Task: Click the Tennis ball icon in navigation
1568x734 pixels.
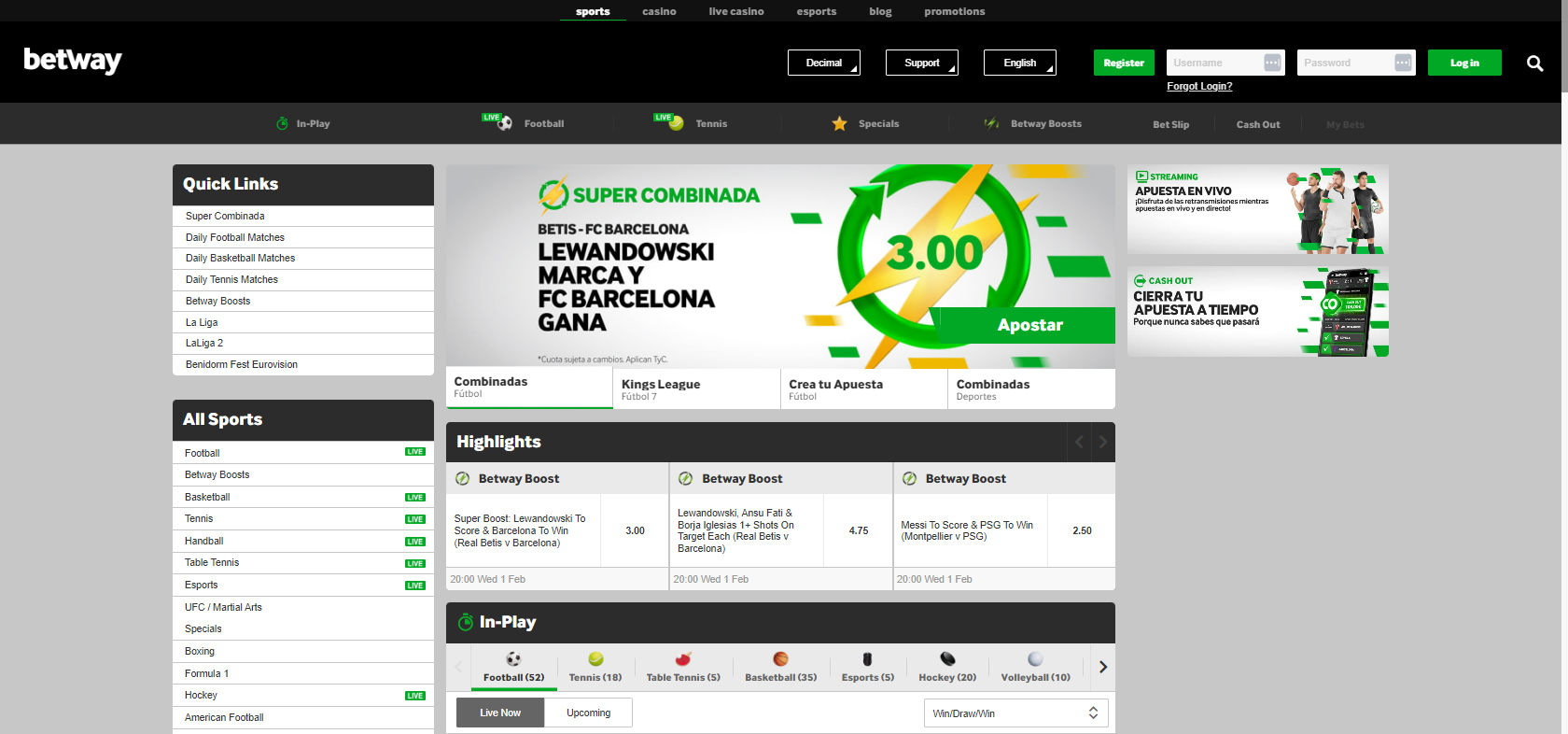Action: pos(676,123)
